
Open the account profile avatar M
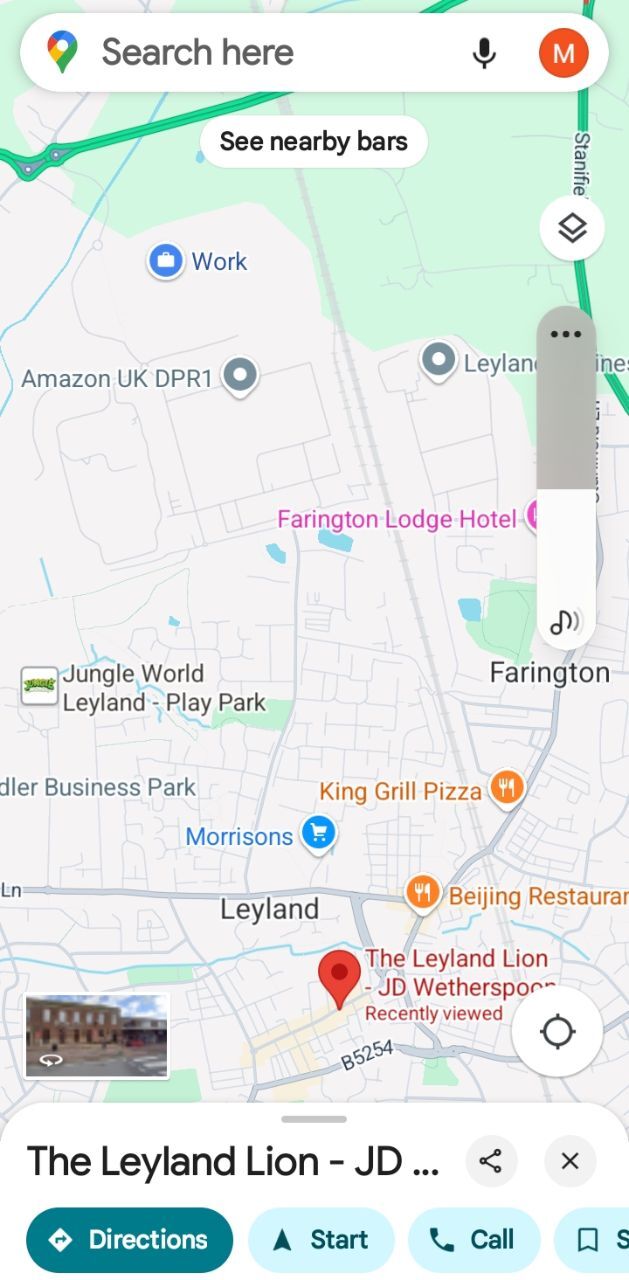click(564, 53)
